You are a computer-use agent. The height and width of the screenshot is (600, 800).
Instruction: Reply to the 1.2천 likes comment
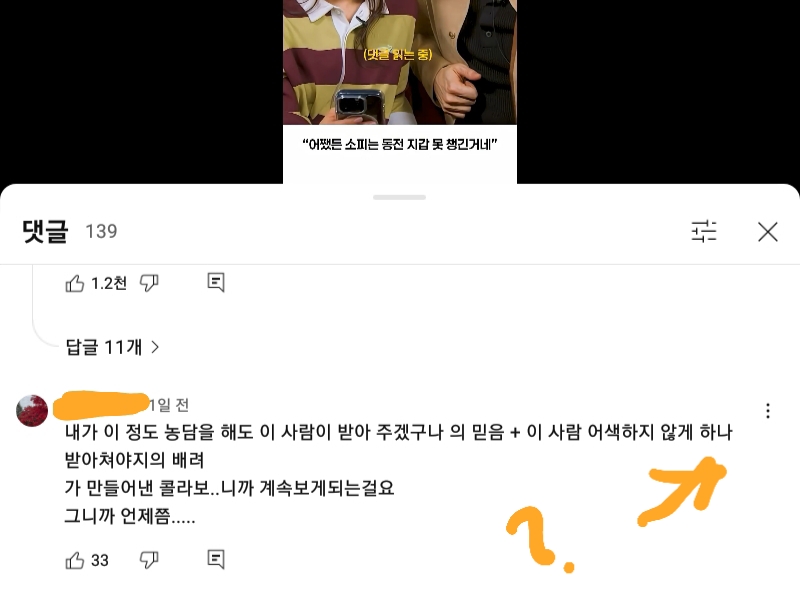(x=216, y=282)
